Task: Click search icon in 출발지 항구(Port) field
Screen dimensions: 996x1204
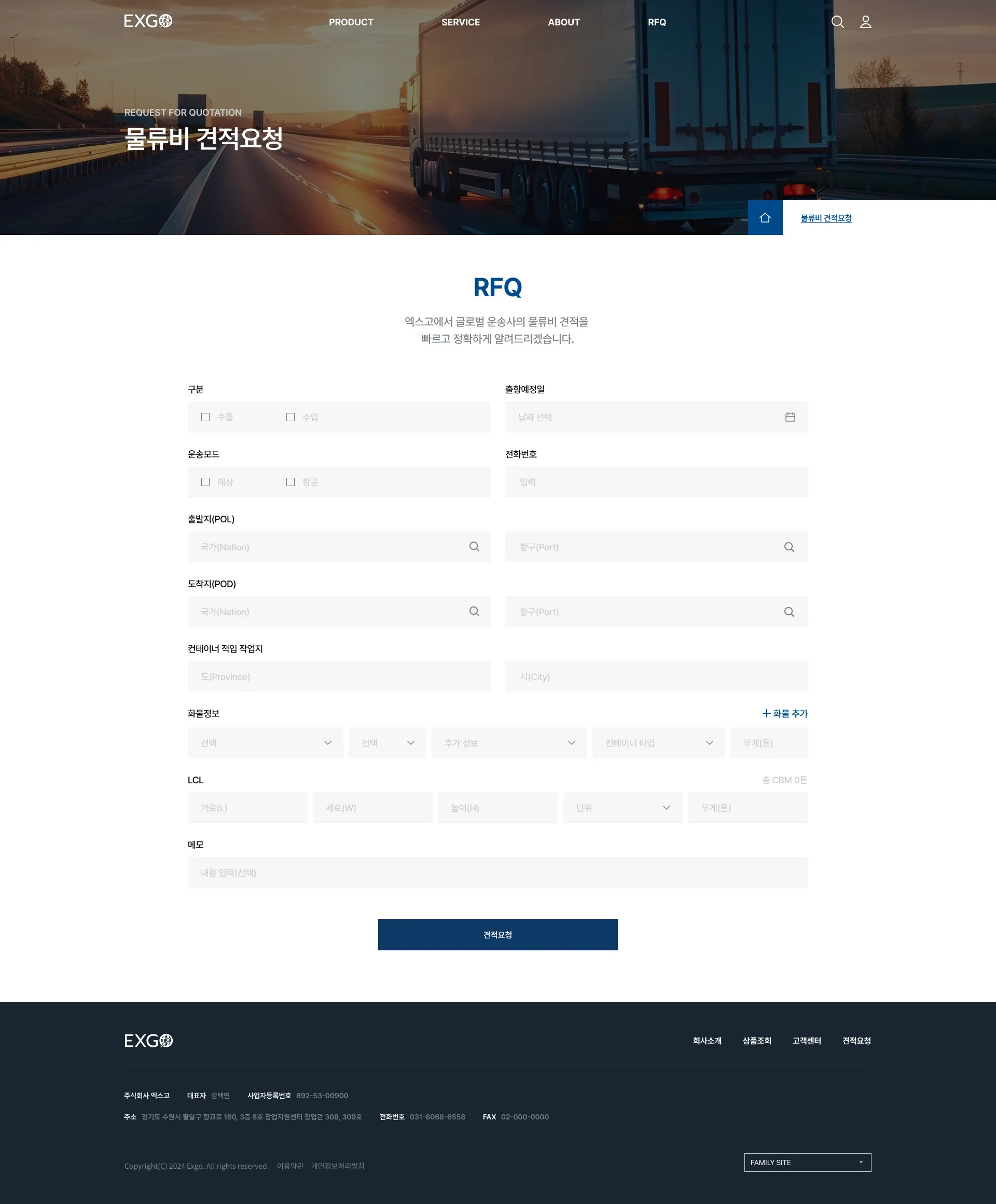Action: coord(789,547)
